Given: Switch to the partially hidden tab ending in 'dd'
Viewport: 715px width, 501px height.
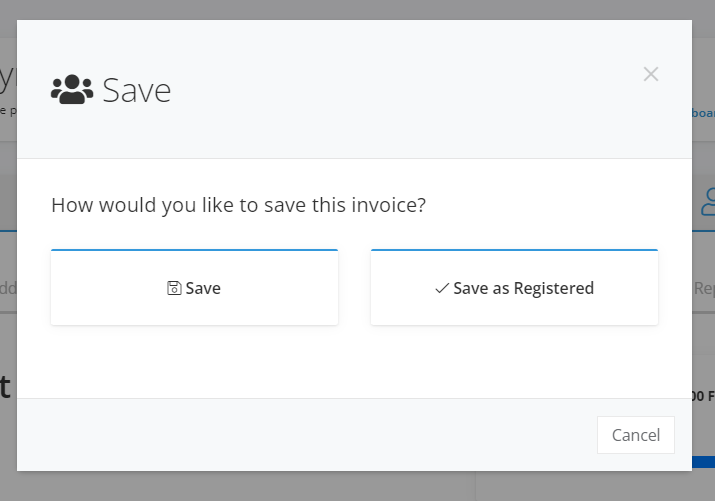Looking at the screenshot, I should pyautogui.click(x=8, y=288).
